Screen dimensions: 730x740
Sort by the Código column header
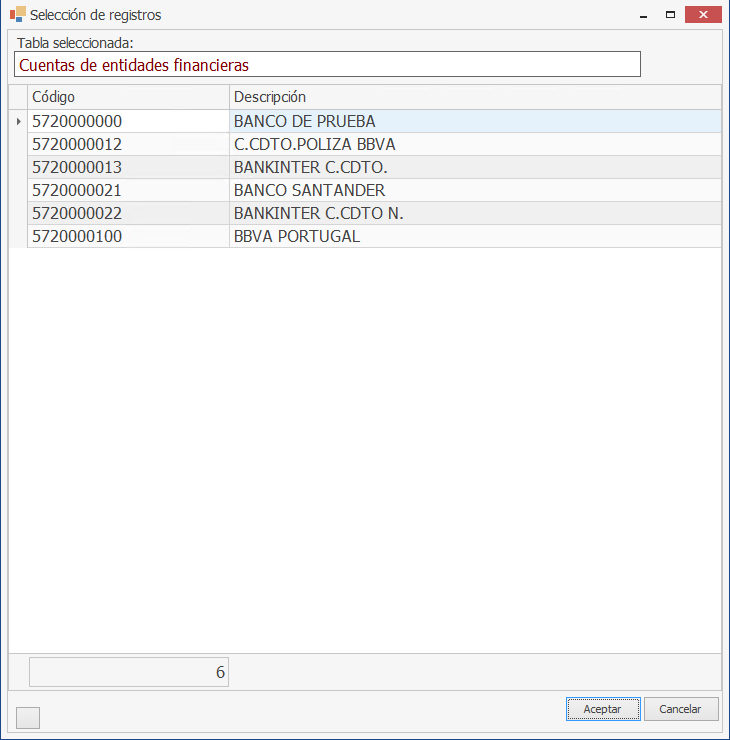click(128, 97)
